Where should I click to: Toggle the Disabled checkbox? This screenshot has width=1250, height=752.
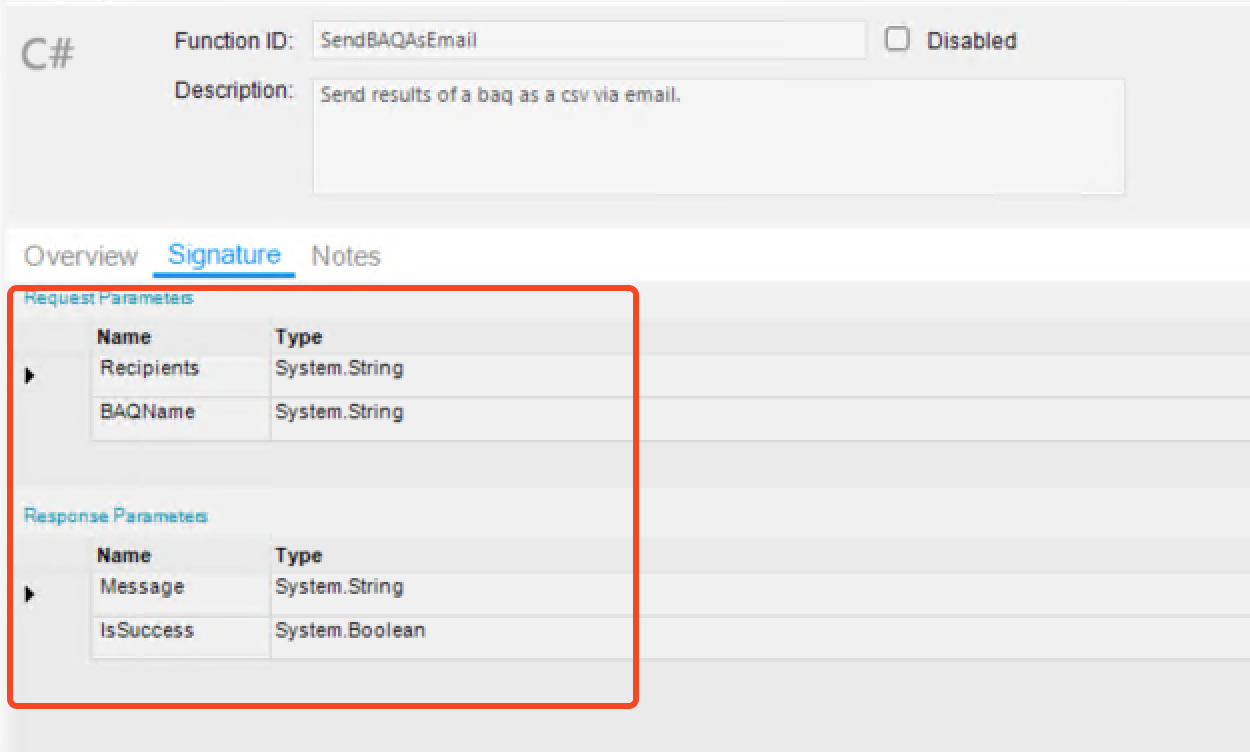click(x=898, y=40)
